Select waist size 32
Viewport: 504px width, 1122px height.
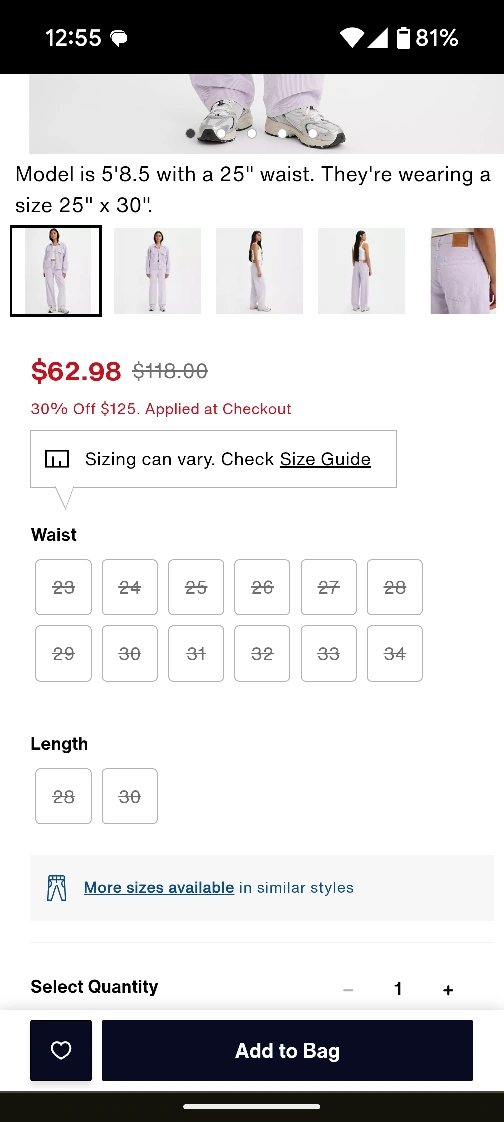tap(262, 653)
